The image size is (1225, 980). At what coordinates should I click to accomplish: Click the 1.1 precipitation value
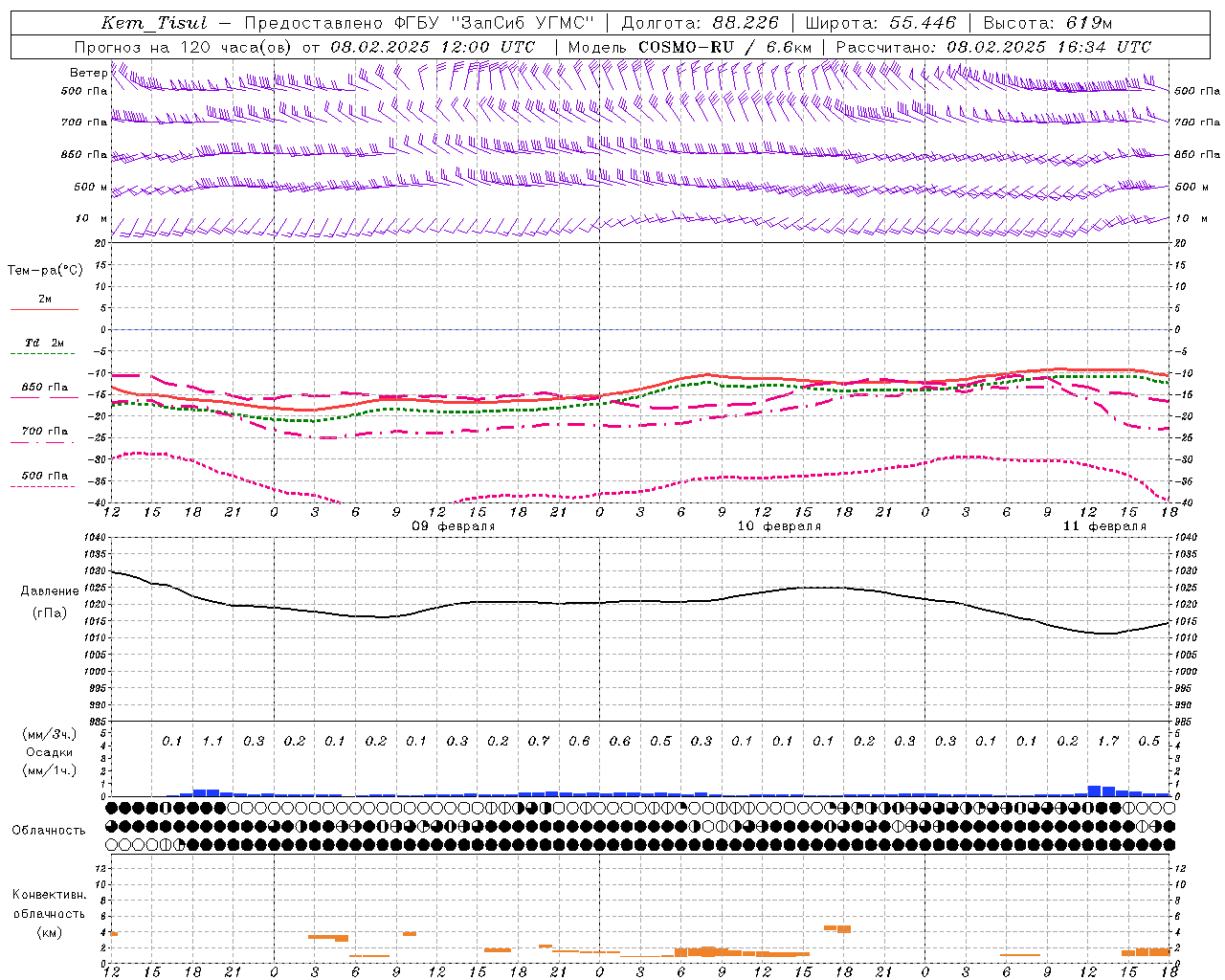[x=212, y=741]
